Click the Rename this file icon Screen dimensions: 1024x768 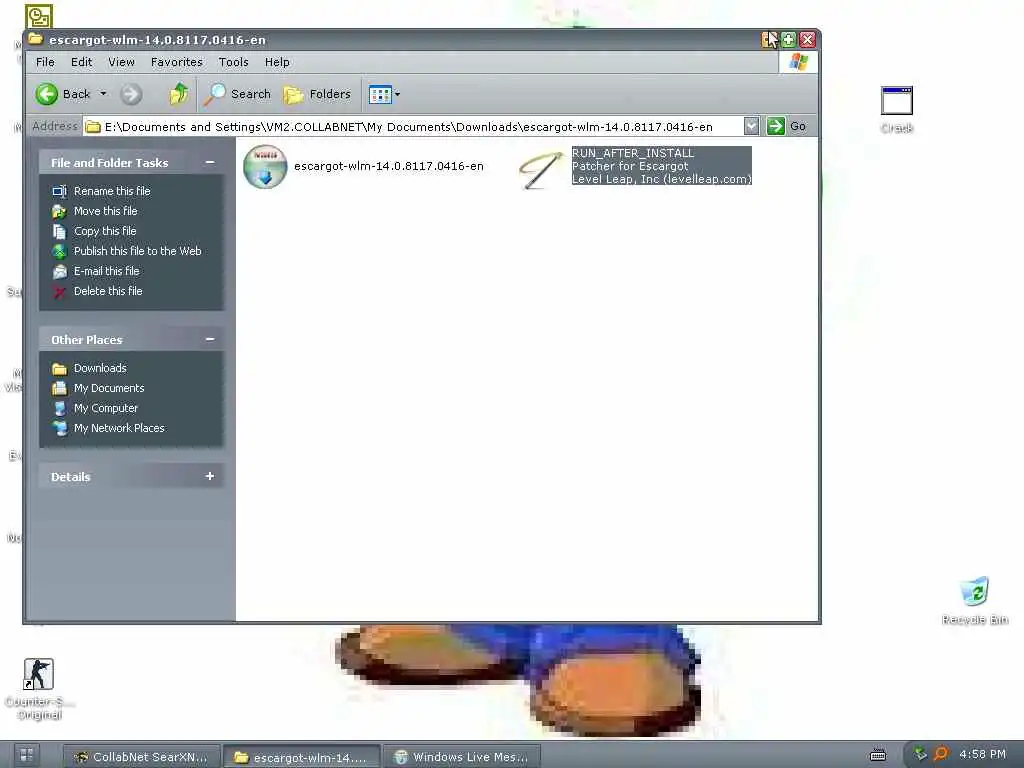point(59,191)
